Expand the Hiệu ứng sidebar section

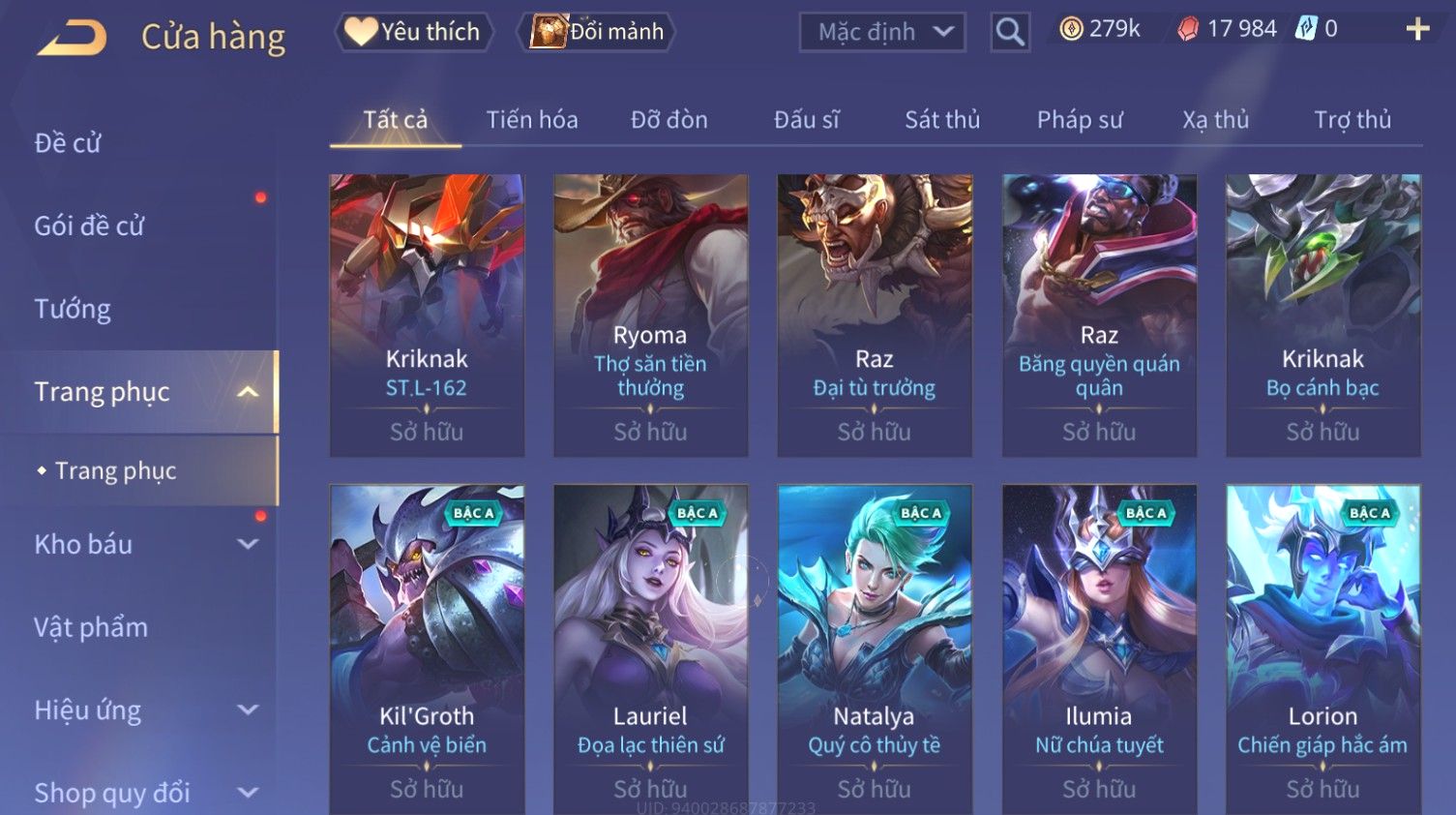pyautogui.click(x=248, y=709)
